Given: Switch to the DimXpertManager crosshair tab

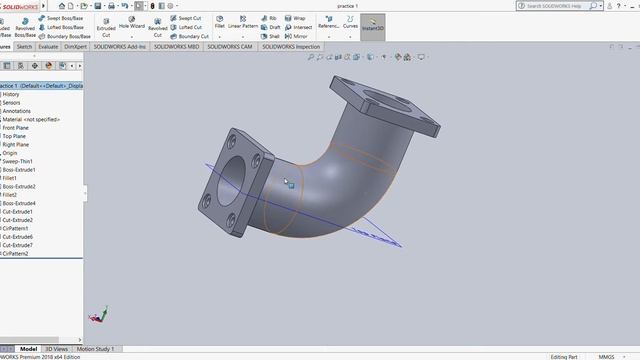Looking at the screenshot, I should click(x=35, y=66).
